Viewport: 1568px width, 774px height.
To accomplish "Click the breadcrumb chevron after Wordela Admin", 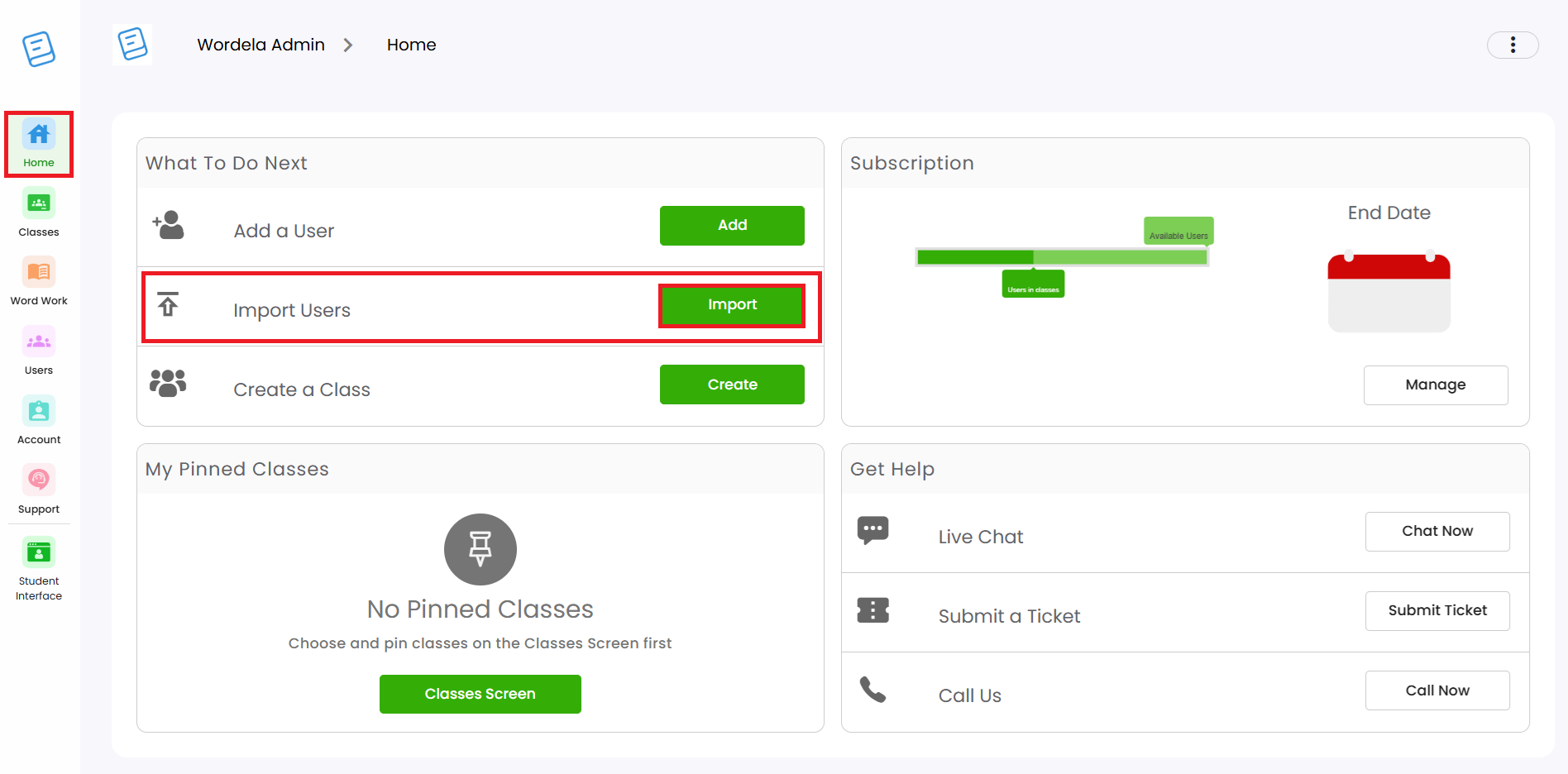I will (348, 45).
